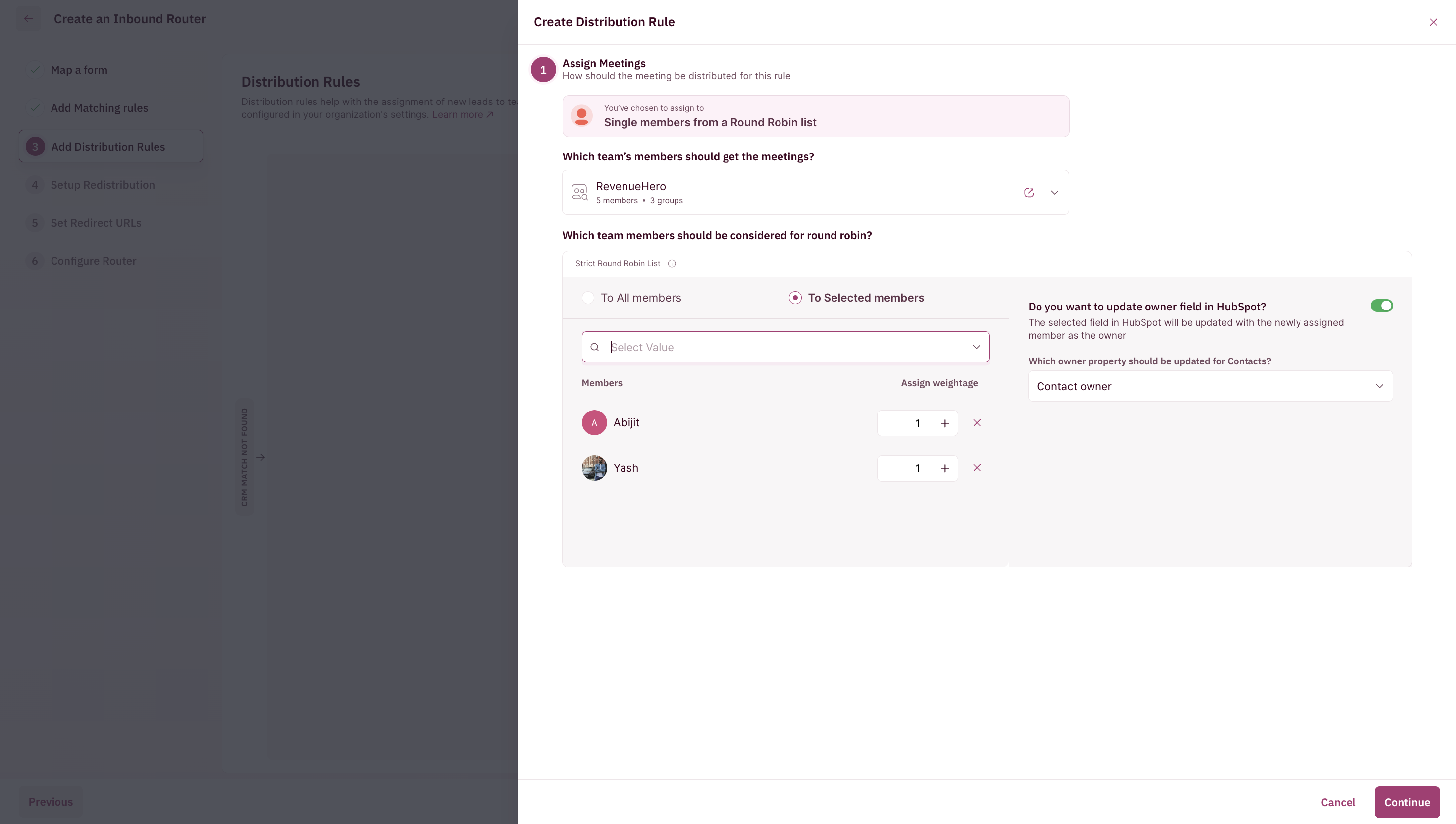Click Single members from a Round Robin list
The width and height of the screenshot is (1456, 824).
(x=710, y=122)
